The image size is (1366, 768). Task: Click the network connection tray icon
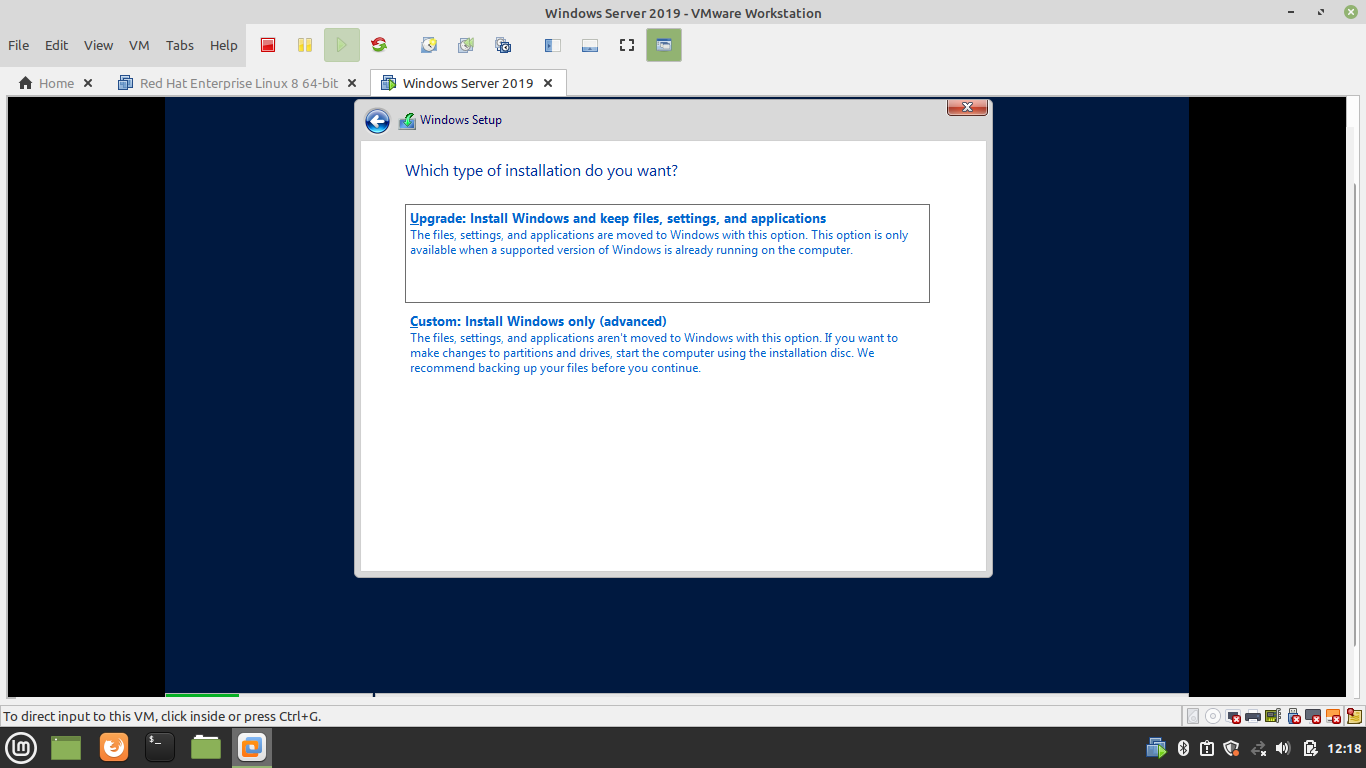tap(1259, 748)
